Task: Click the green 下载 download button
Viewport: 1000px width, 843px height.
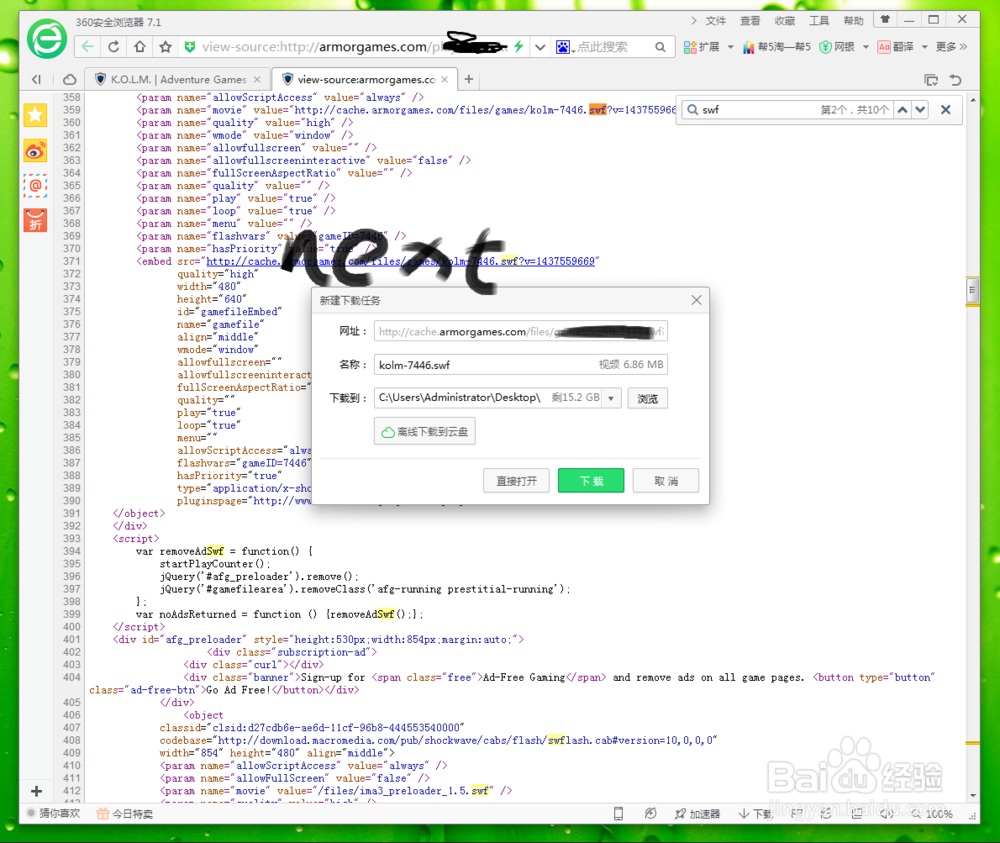Action: (591, 481)
